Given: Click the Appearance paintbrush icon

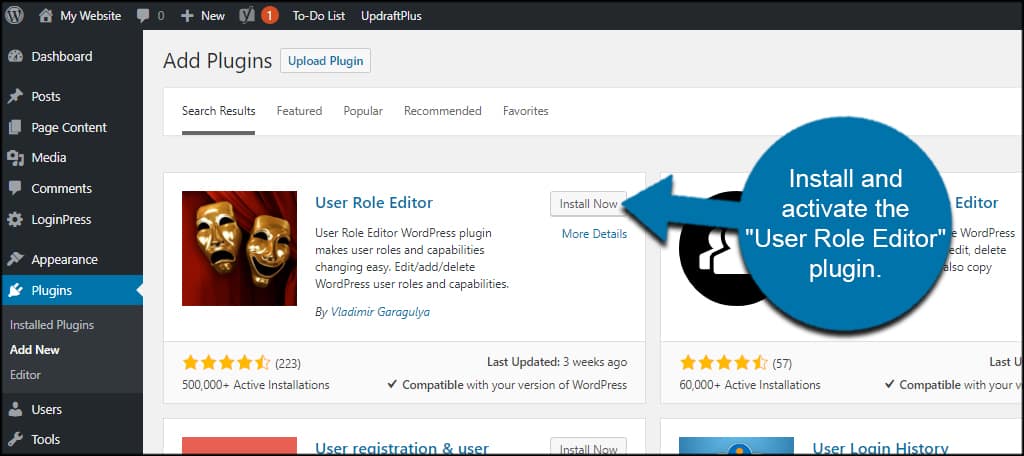Looking at the screenshot, I should [x=16, y=259].
